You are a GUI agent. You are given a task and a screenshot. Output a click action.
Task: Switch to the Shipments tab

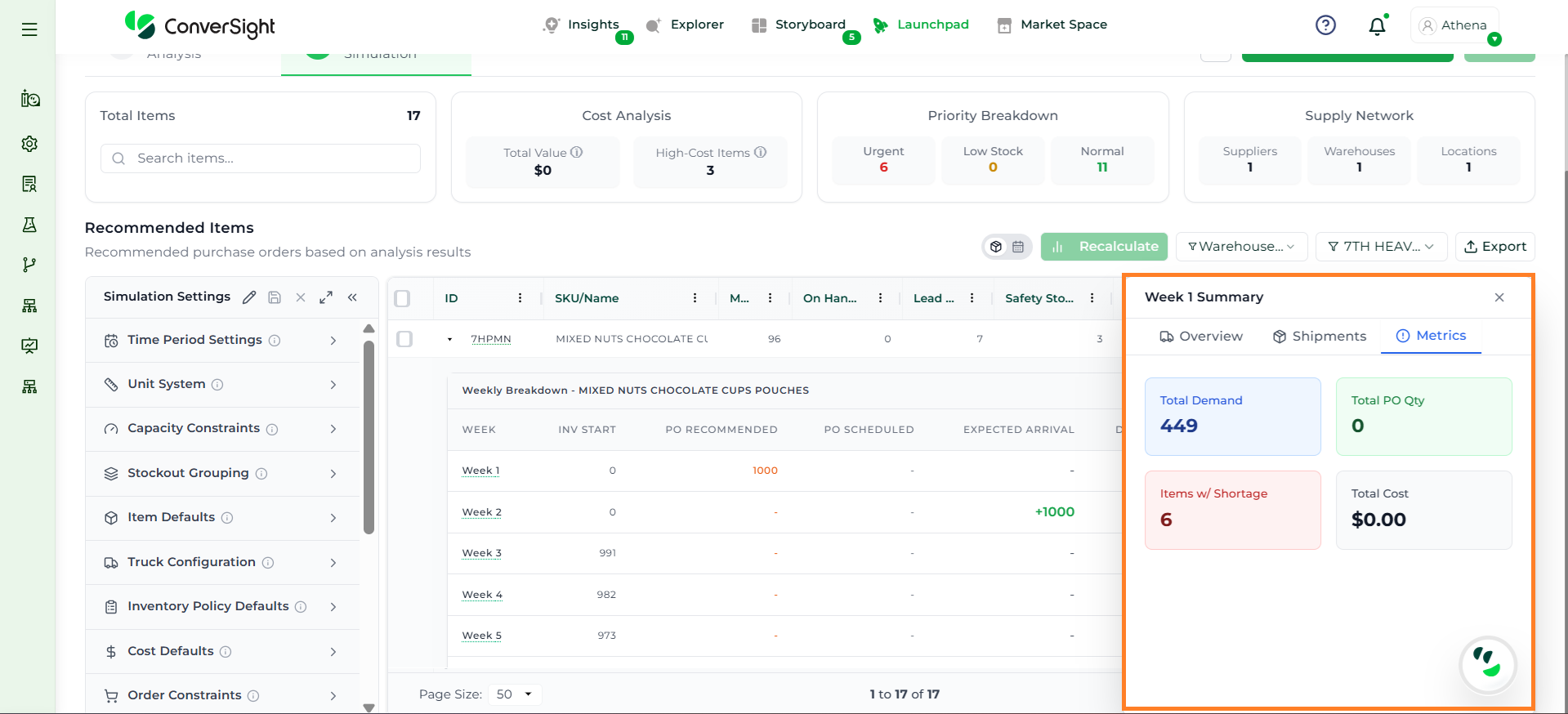(1319, 337)
